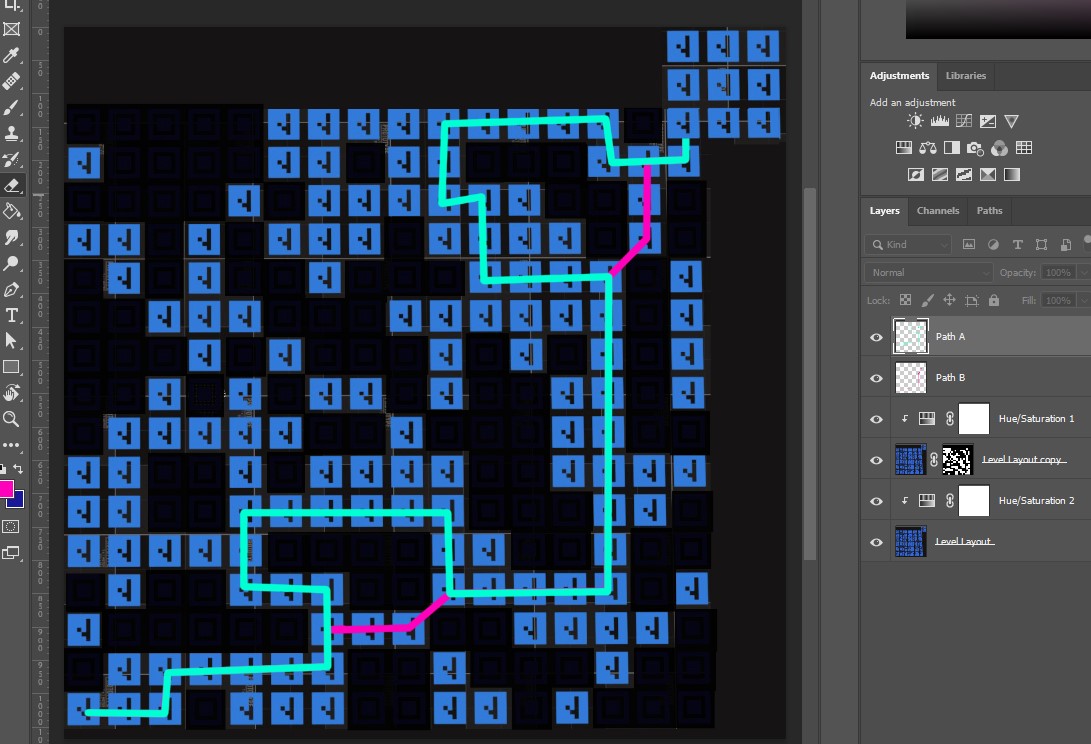The height and width of the screenshot is (744, 1091).
Task: Add a Color Lookup adjustment
Action: 1024,148
